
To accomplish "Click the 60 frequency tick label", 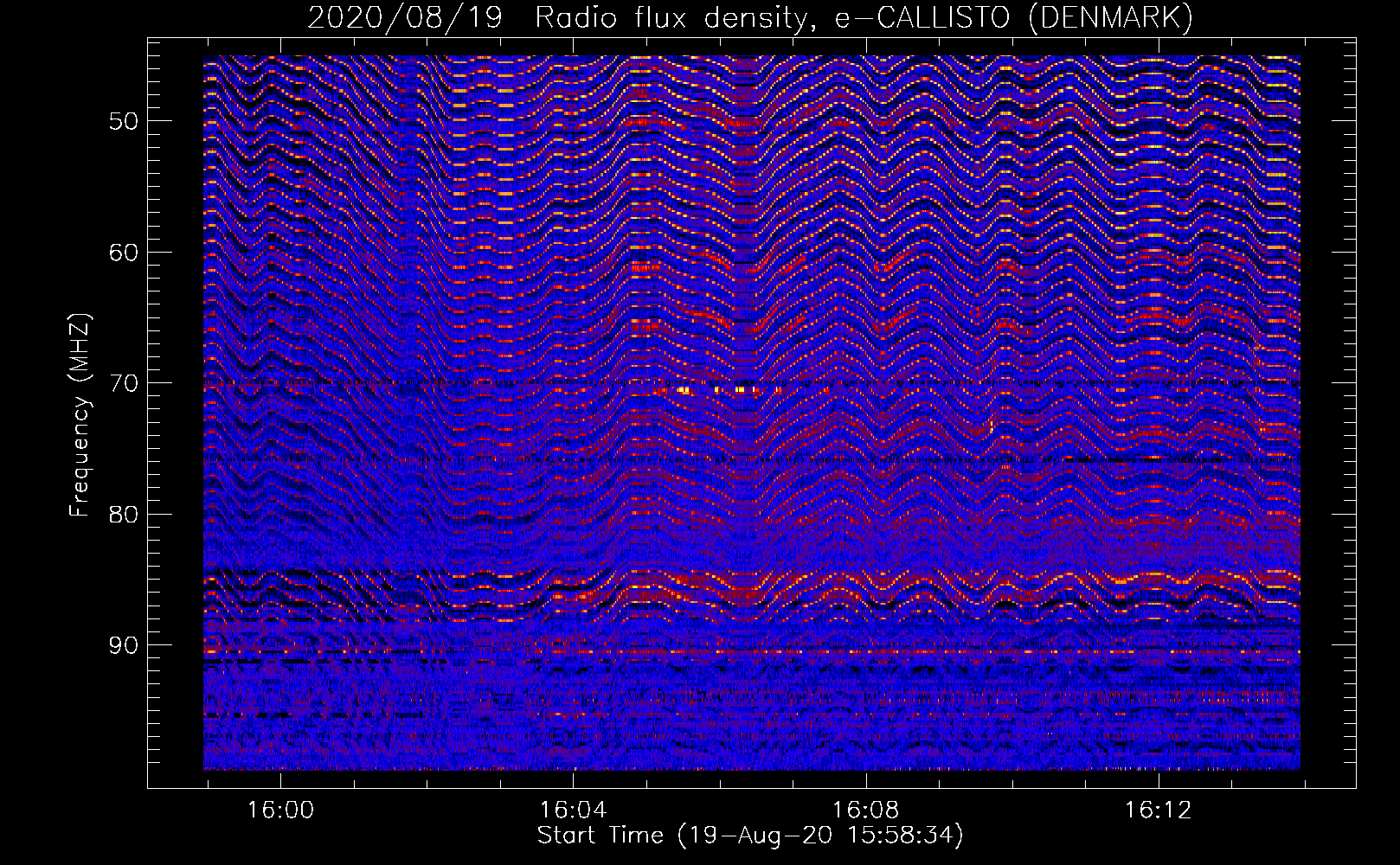I will coord(123,253).
